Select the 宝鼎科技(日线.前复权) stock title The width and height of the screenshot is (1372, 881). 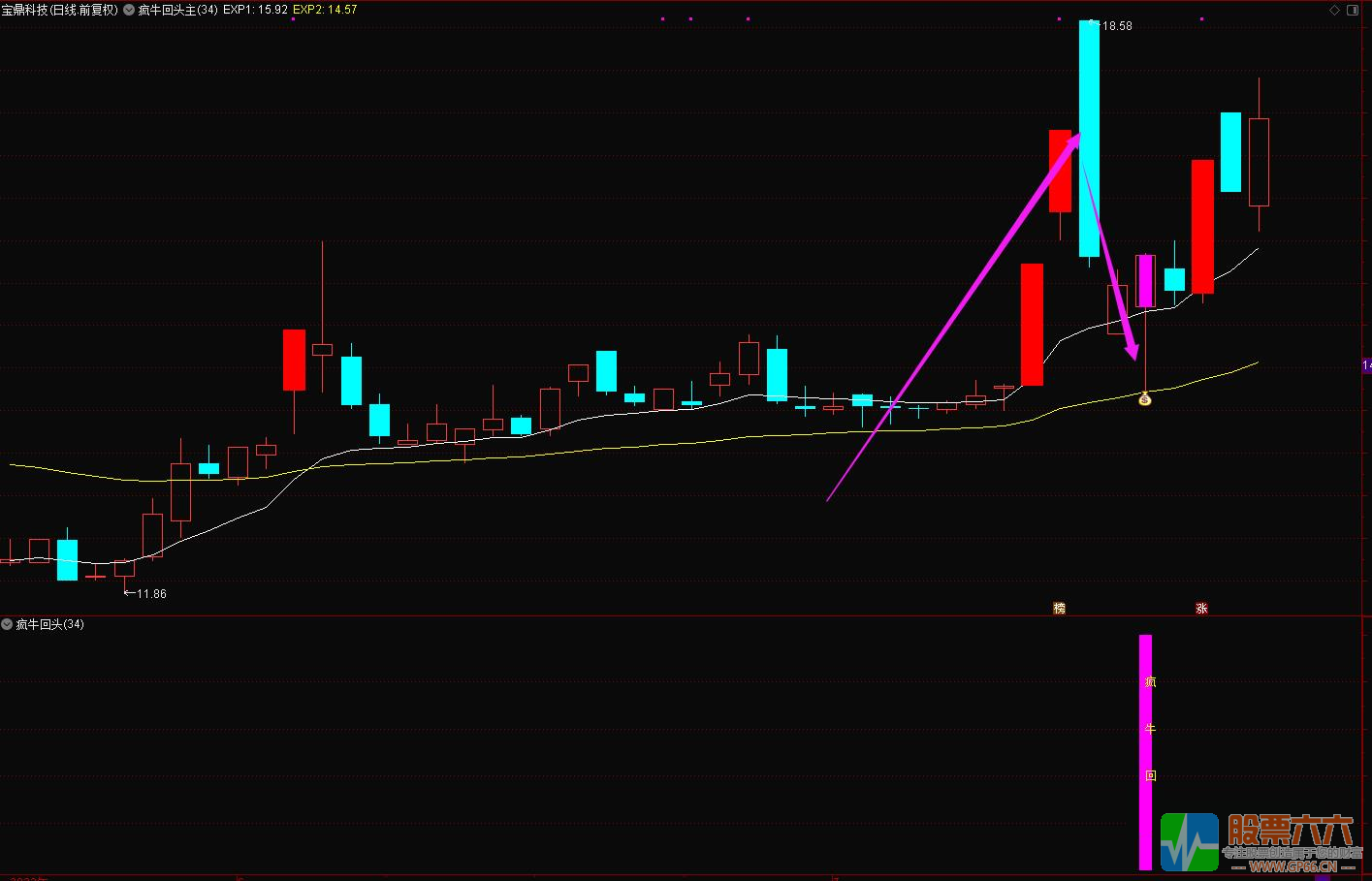[60, 10]
